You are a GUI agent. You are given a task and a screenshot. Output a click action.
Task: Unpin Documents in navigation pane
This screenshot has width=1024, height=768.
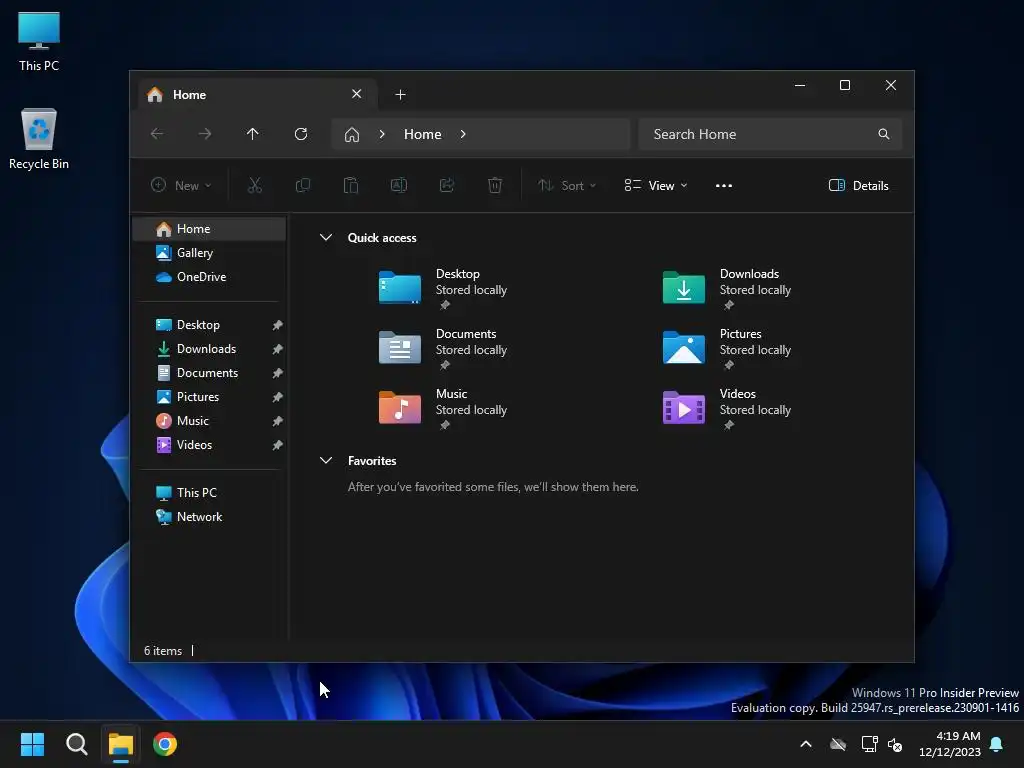(278, 373)
